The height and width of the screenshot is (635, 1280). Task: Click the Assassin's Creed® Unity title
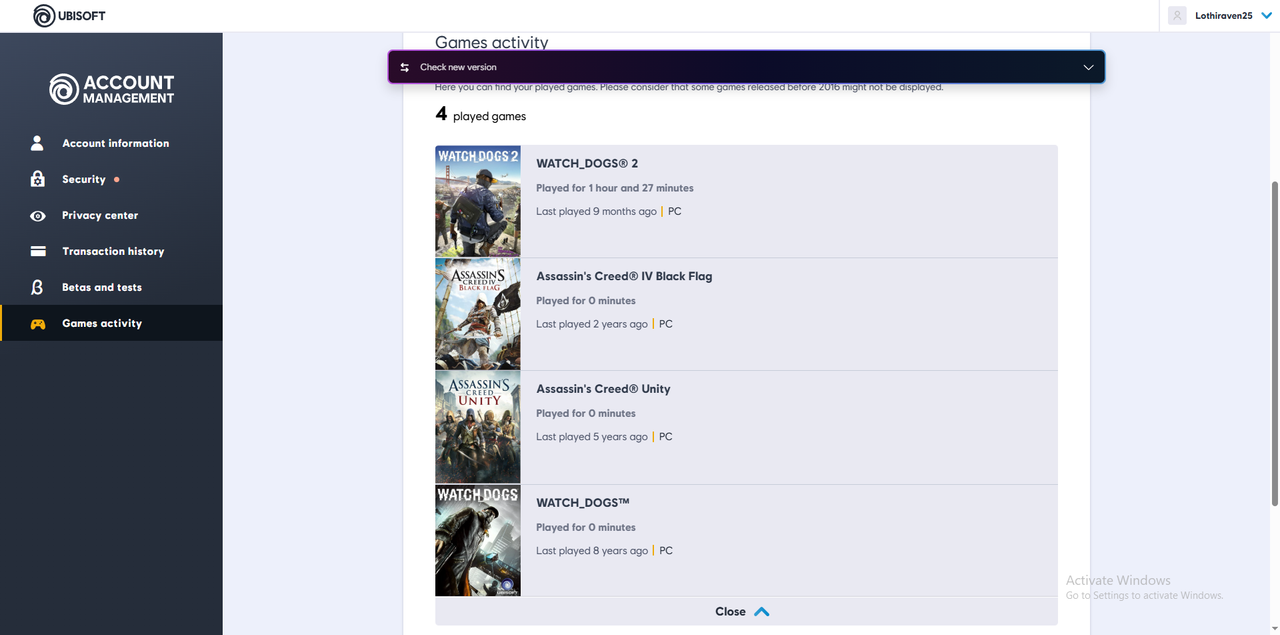coord(603,389)
